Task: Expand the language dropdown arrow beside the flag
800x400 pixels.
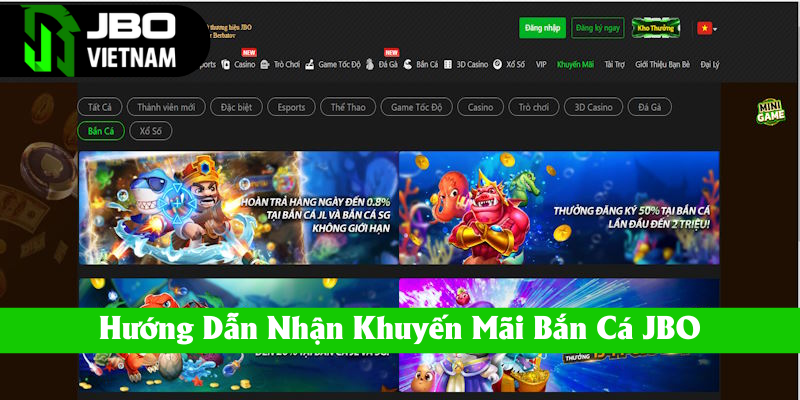Action: (x=715, y=29)
